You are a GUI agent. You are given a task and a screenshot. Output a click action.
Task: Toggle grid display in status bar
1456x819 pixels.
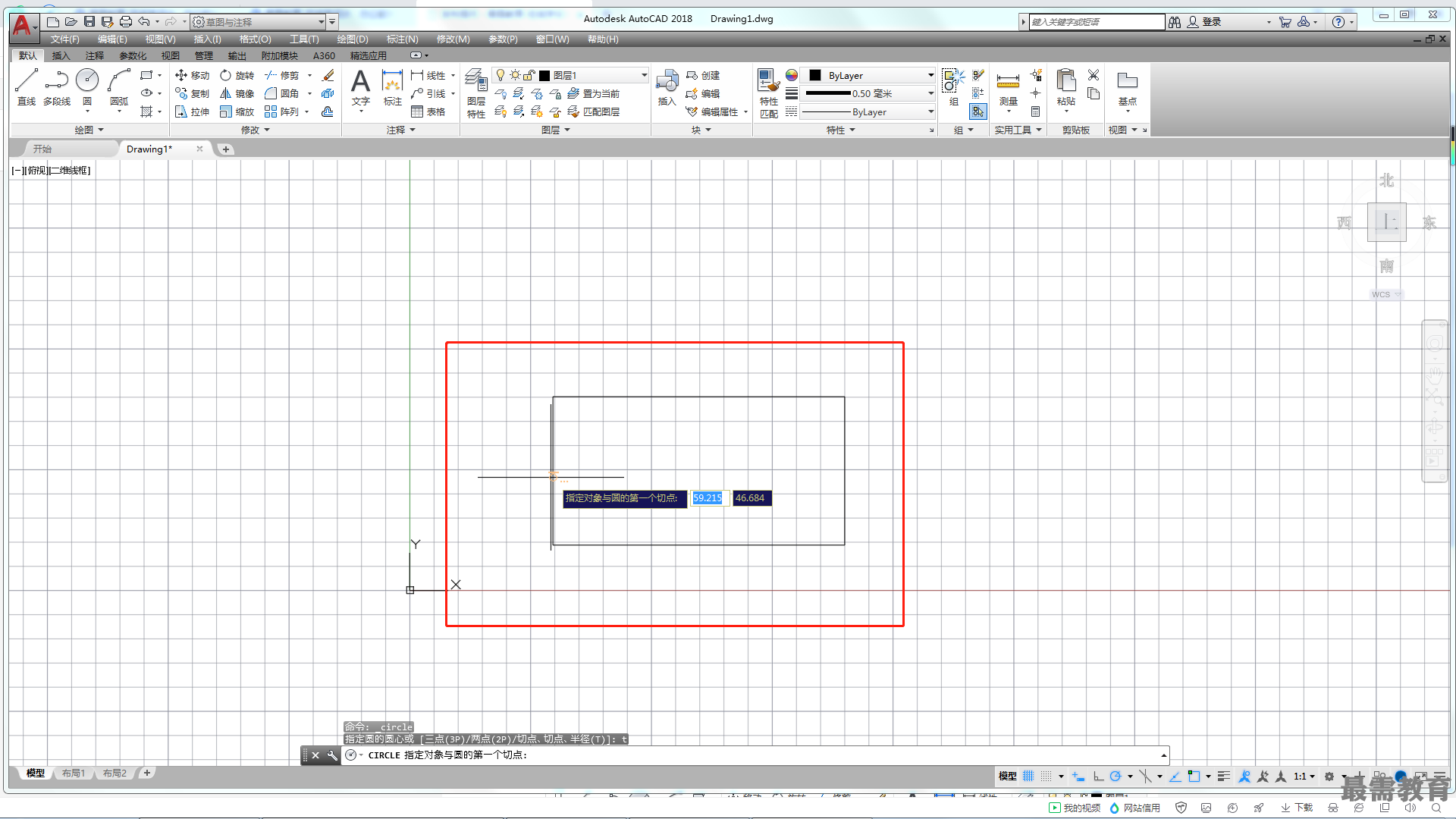click(1028, 776)
